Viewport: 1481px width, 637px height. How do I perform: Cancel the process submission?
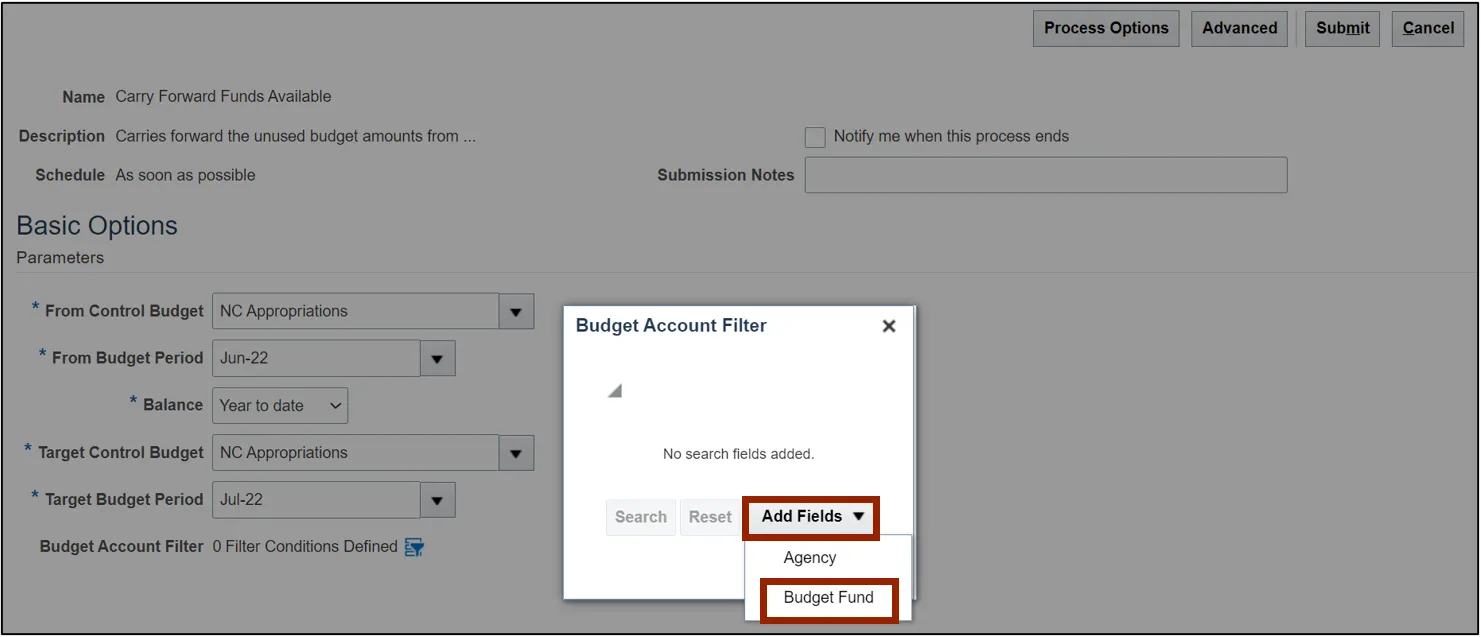[1428, 28]
